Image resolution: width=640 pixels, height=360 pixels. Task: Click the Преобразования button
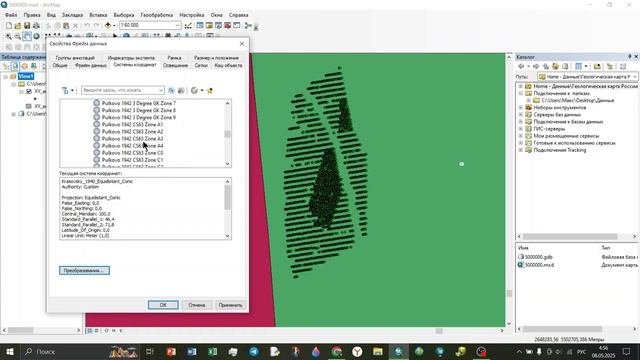coord(84,270)
